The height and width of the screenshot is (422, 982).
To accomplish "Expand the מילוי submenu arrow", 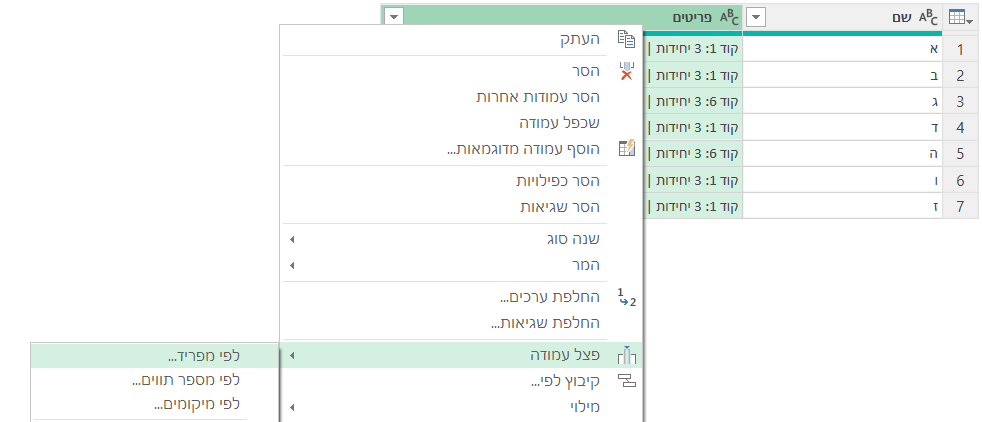I will pyautogui.click(x=292, y=407).
